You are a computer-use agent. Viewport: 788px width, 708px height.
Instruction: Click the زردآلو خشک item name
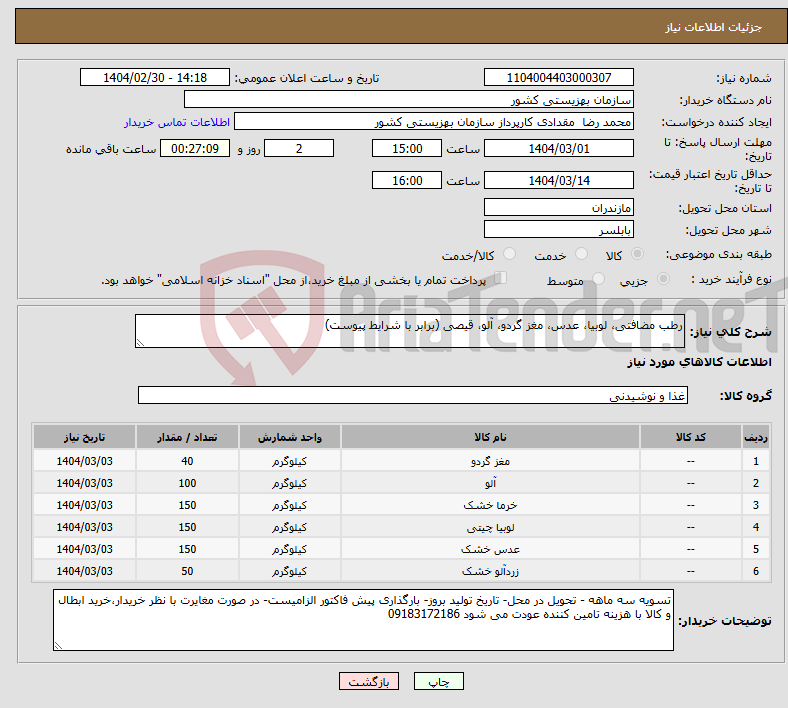click(490, 571)
